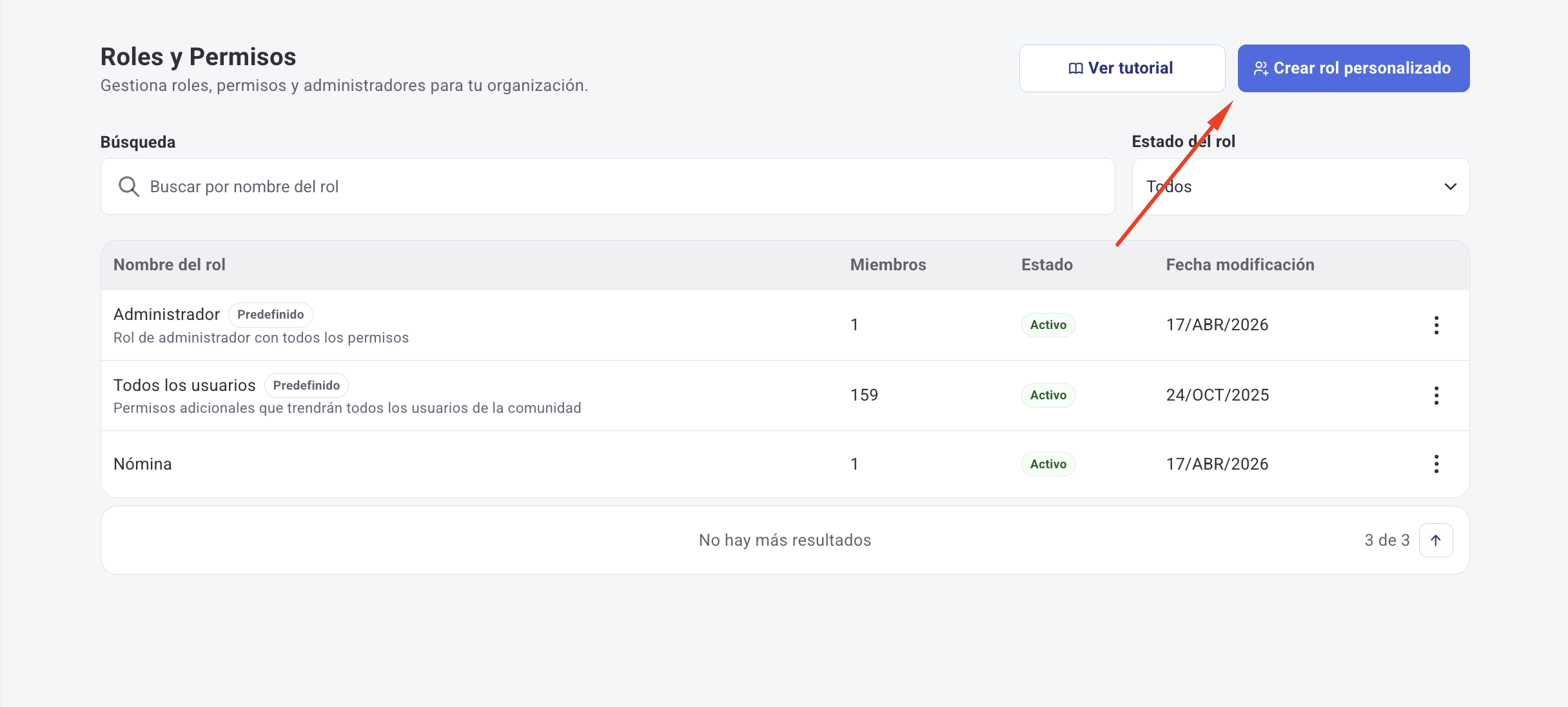Click the Activo status badge on the Nómina row
The height and width of the screenshot is (707, 1568).
click(1048, 463)
